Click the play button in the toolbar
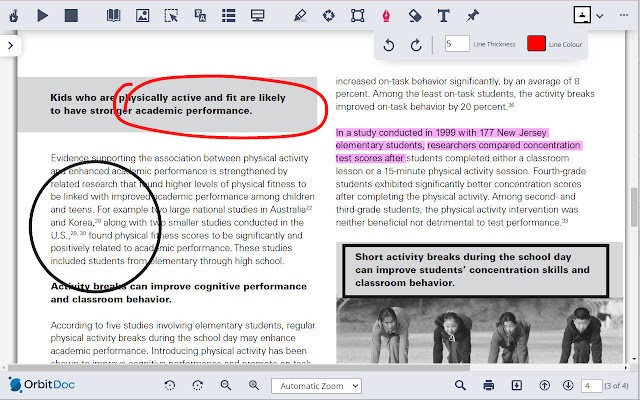Screen dimensions: 640x400 pyautogui.click(x=42, y=16)
